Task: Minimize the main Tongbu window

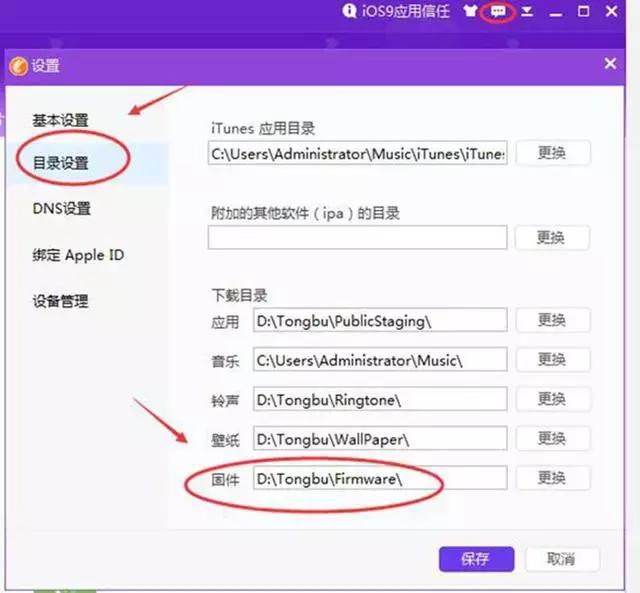Action: (556, 14)
